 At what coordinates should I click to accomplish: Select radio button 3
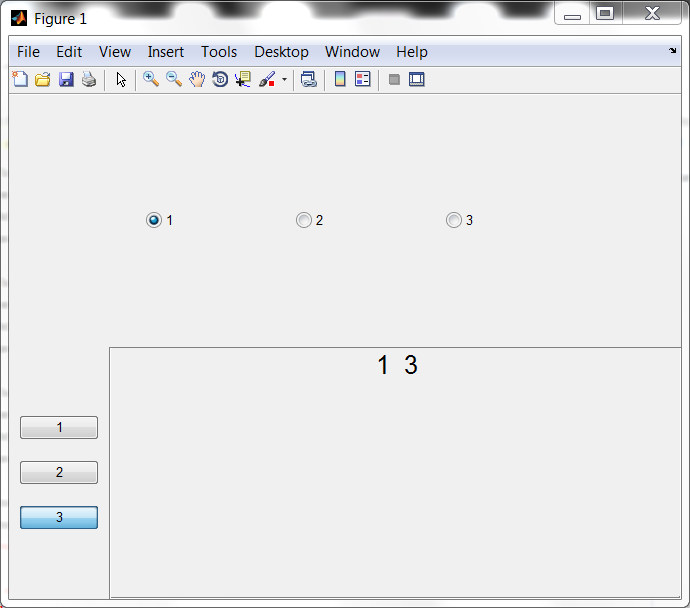pyautogui.click(x=454, y=220)
